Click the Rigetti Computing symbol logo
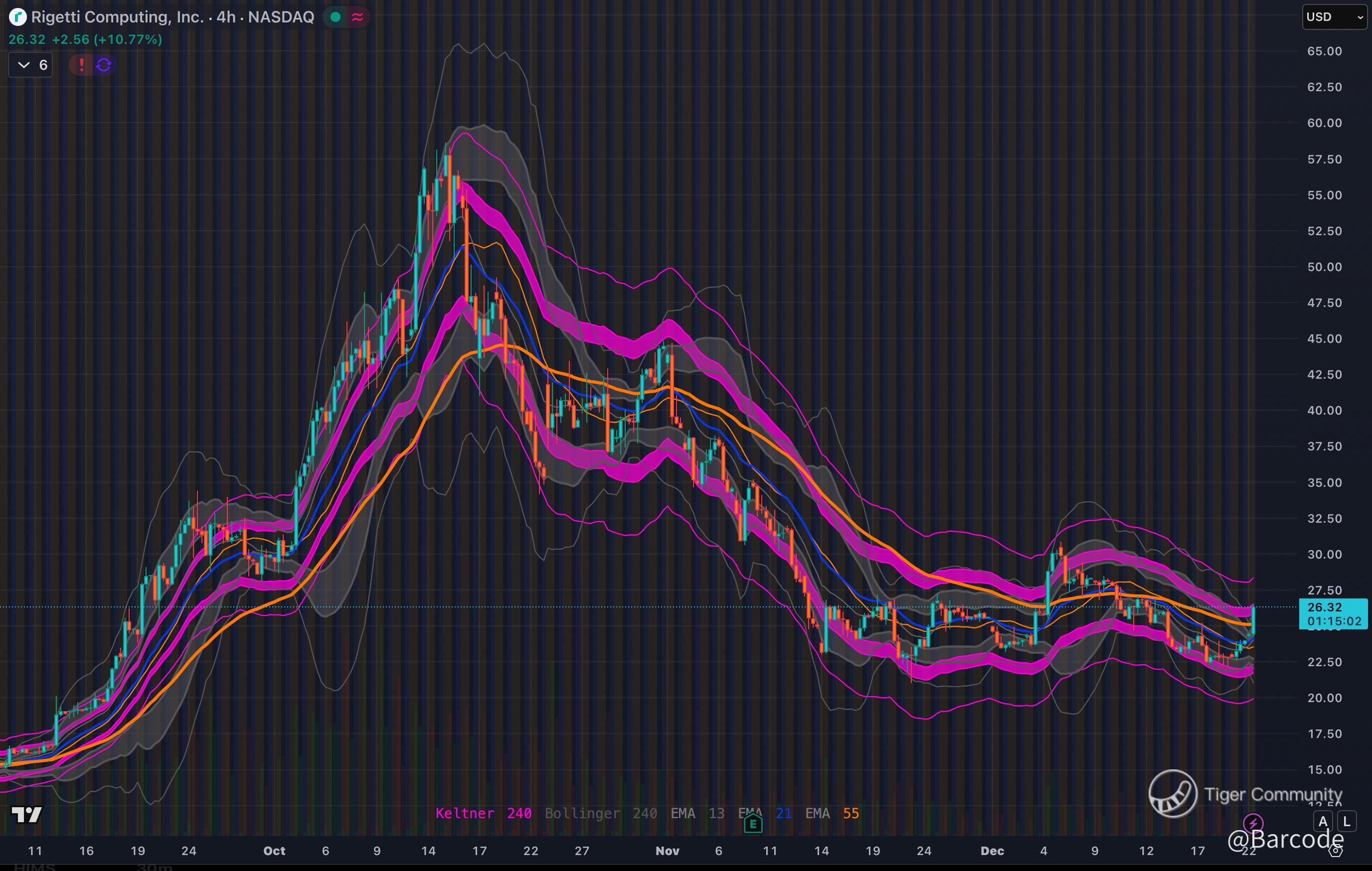Viewport: 1372px width, 871px height. pos(17,17)
